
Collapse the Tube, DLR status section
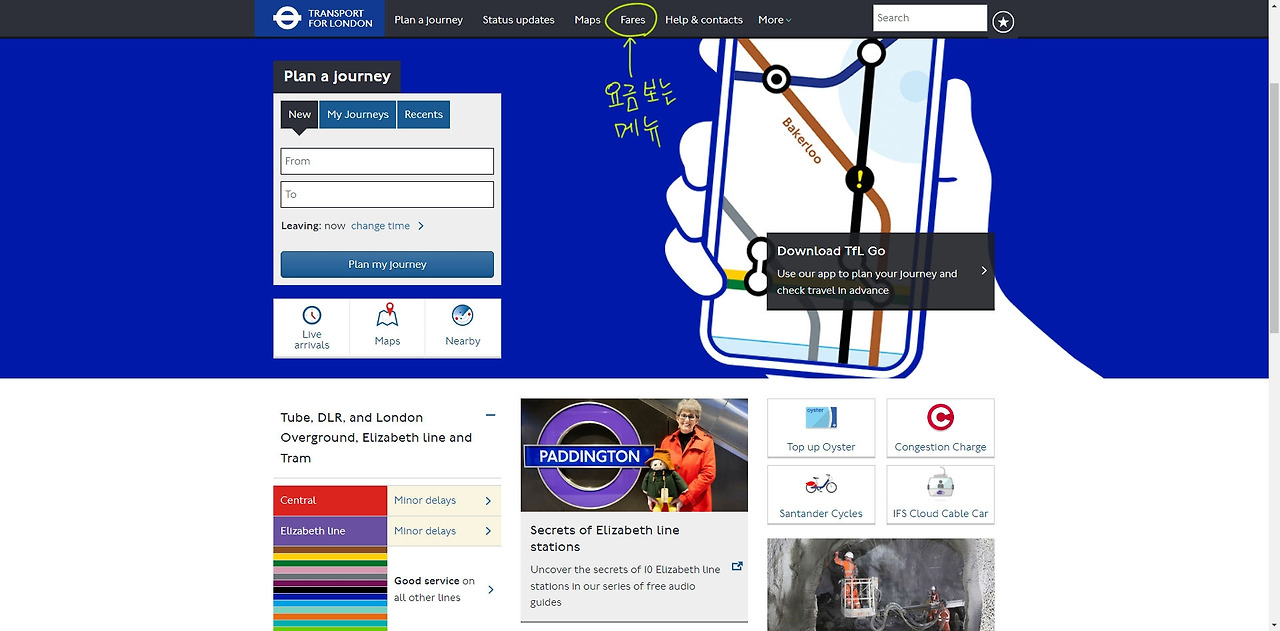pos(490,415)
